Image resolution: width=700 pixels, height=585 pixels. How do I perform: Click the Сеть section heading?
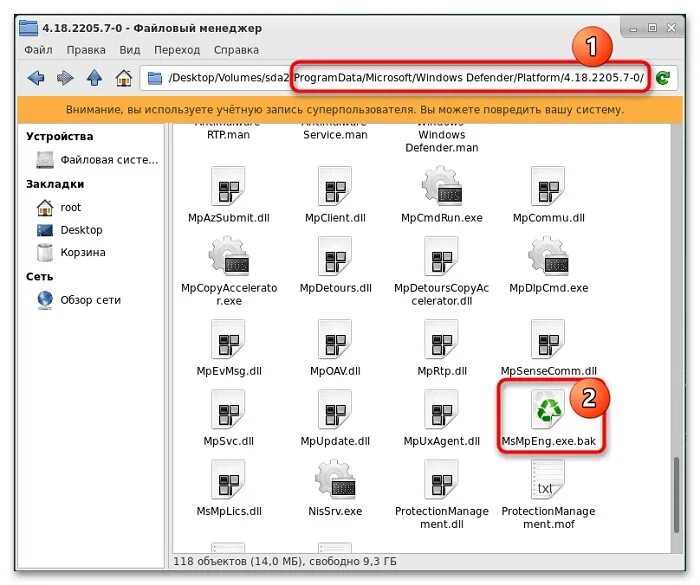tap(39, 276)
